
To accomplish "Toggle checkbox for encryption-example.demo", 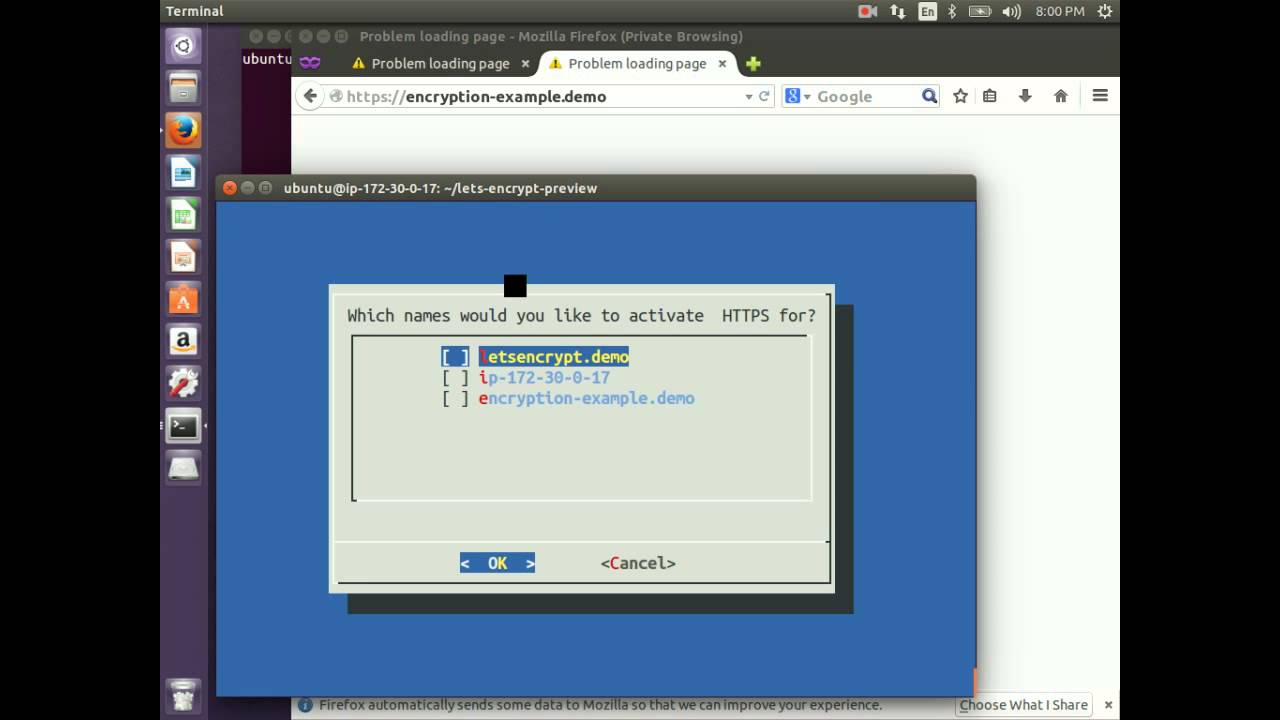I will [x=455, y=398].
